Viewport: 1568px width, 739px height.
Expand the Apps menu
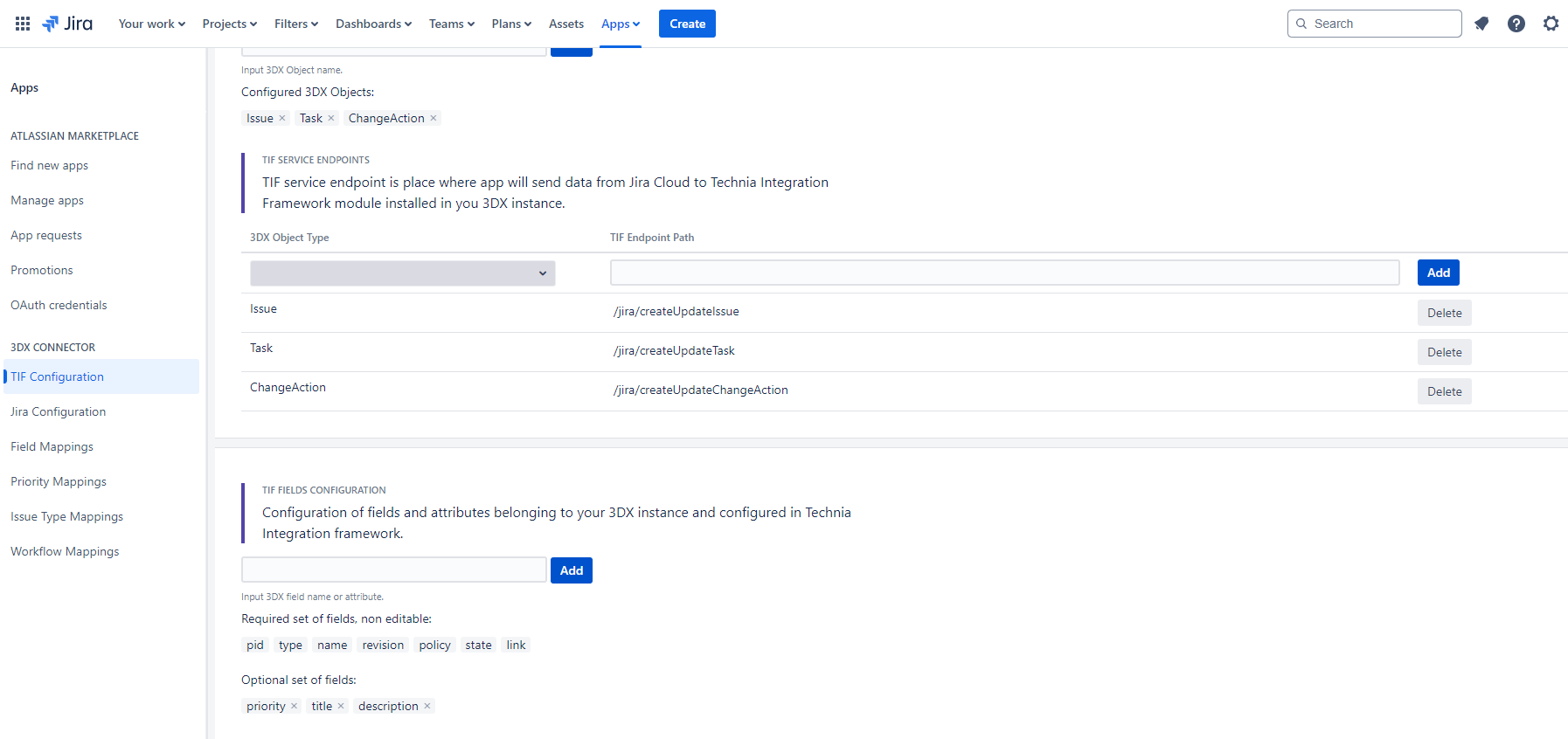[x=621, y=24]
